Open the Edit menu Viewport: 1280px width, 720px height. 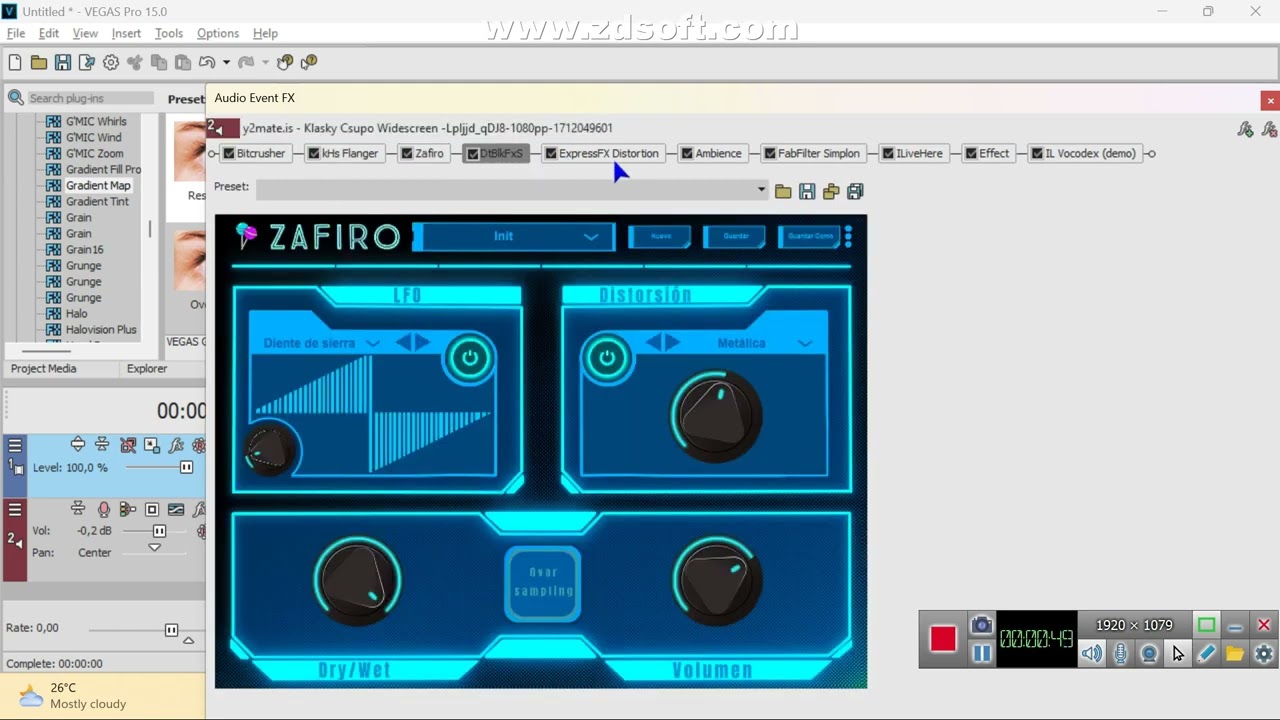tap(49, 33)
